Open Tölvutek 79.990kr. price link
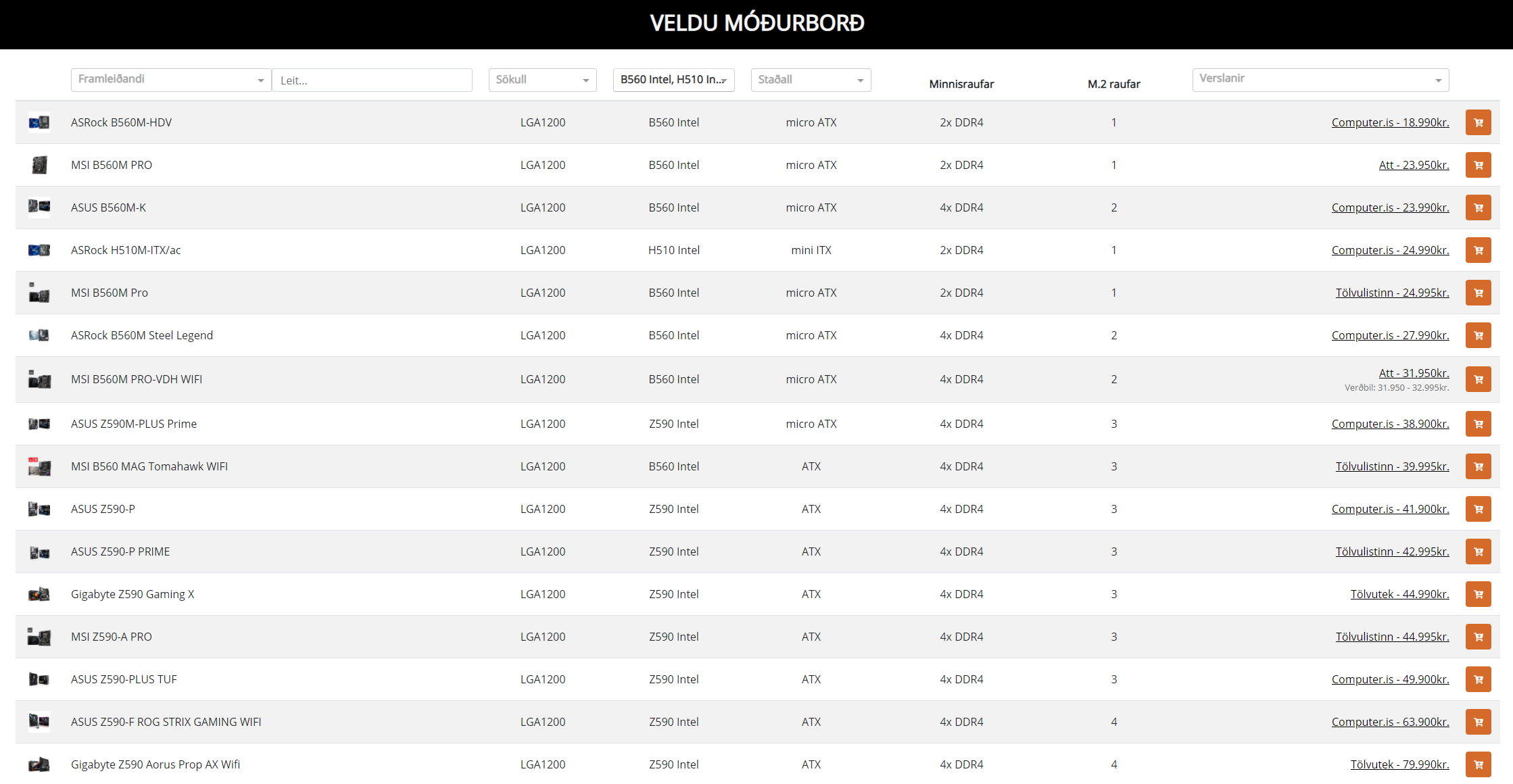The width and height of the screenshot is (1513, 784). click(1399, 764)
